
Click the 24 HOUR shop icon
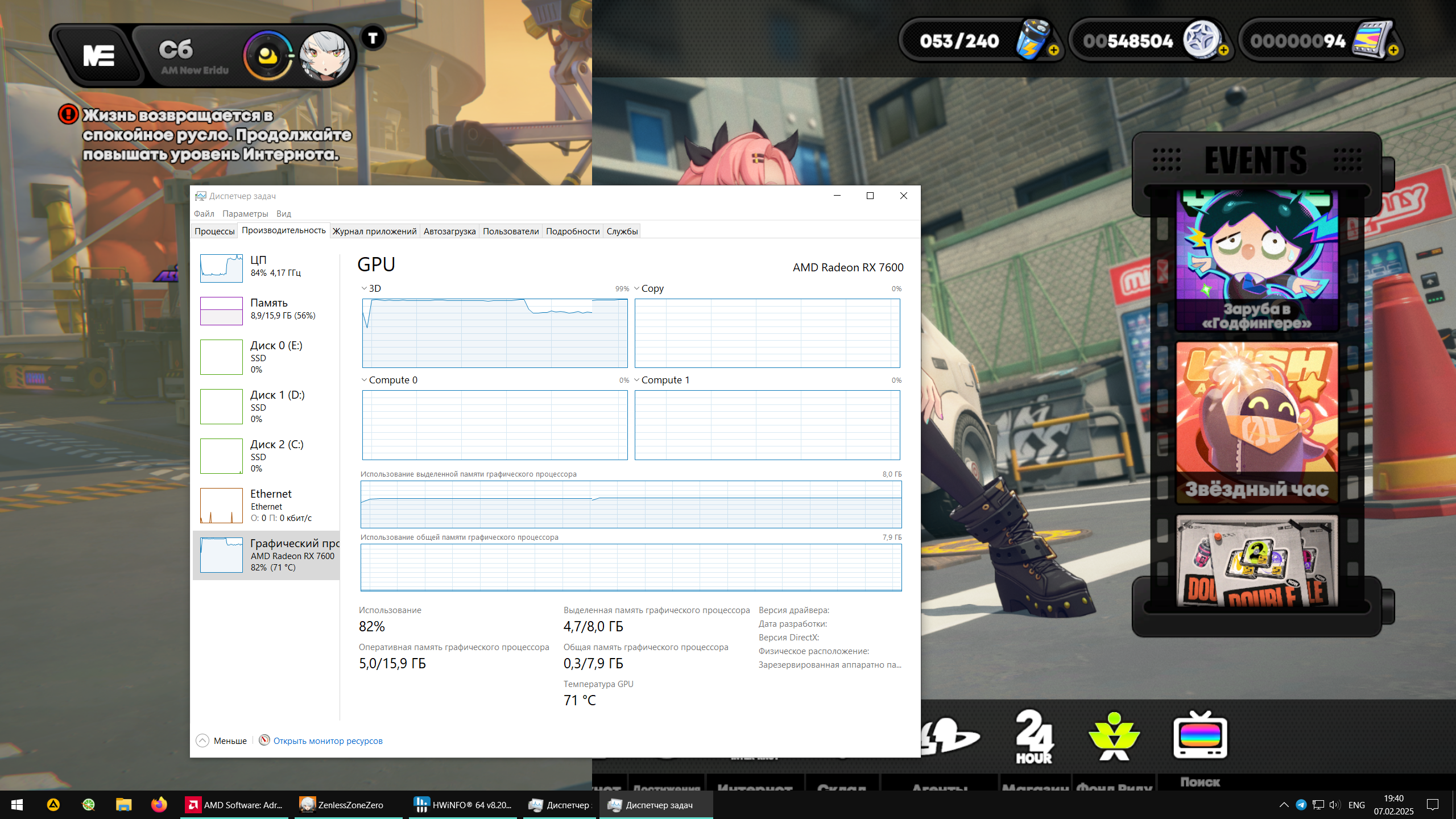[1034, 736]
